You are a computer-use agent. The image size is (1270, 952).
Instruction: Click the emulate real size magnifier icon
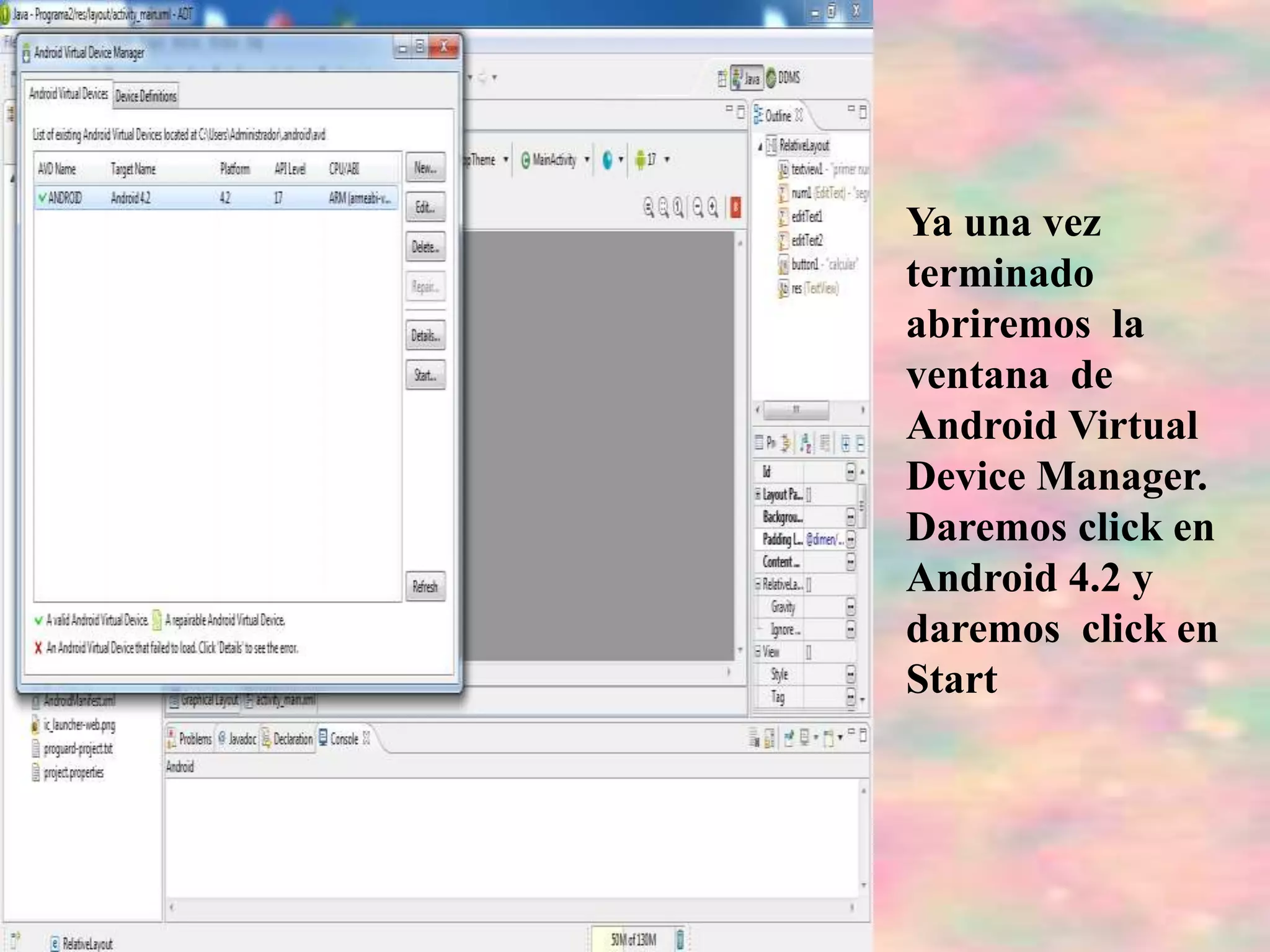pos(649,207)
